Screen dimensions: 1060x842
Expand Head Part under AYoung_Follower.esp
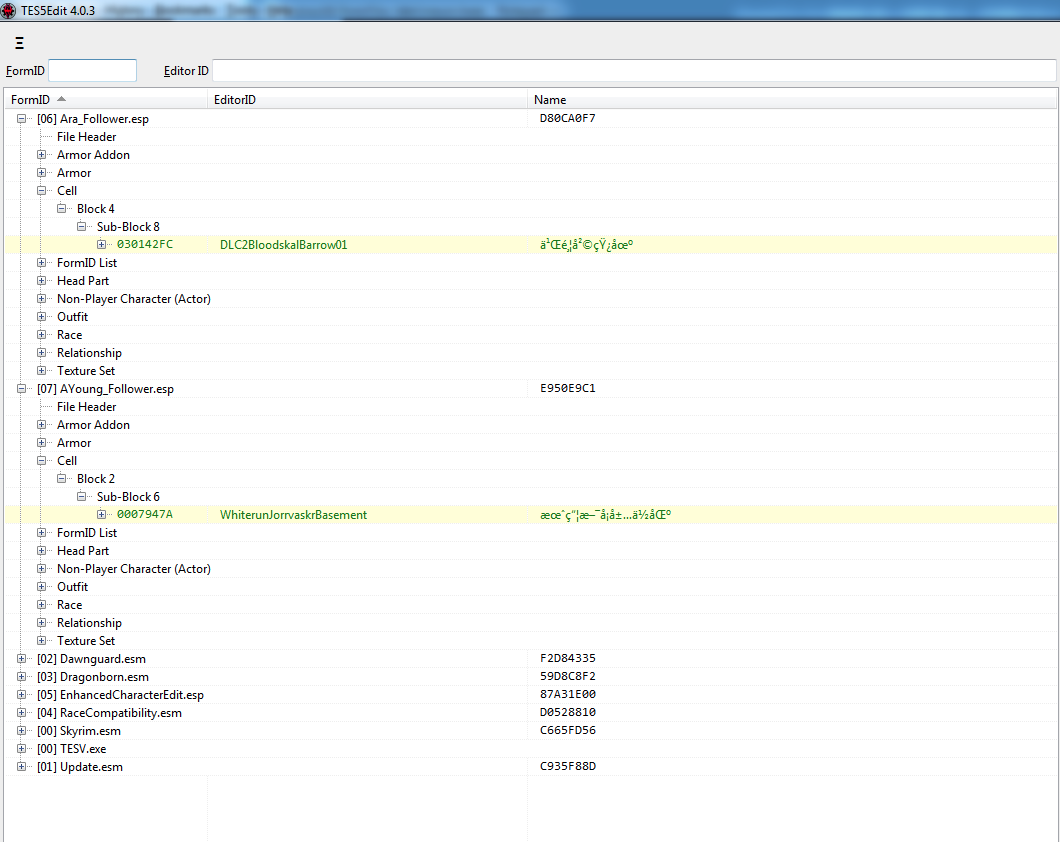pos(41,551)
